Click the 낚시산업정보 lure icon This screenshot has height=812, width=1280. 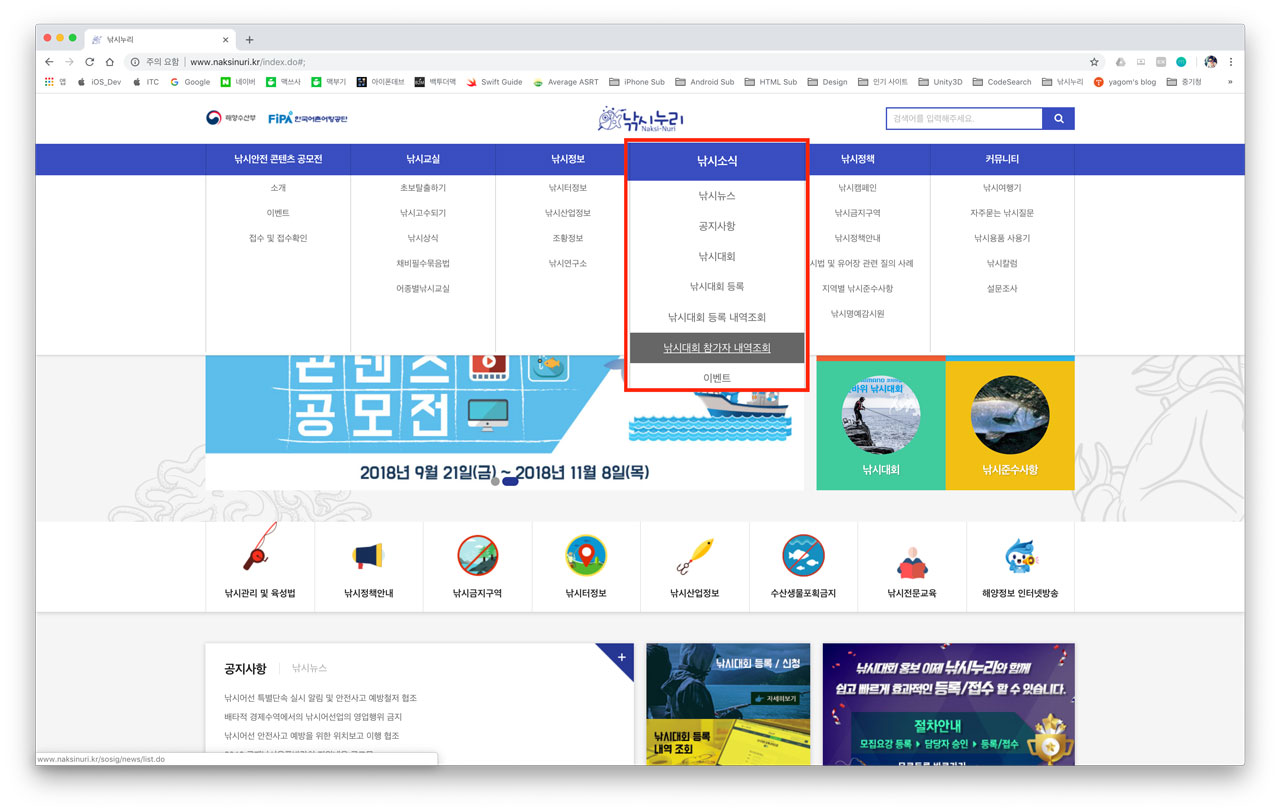[694, 555]
